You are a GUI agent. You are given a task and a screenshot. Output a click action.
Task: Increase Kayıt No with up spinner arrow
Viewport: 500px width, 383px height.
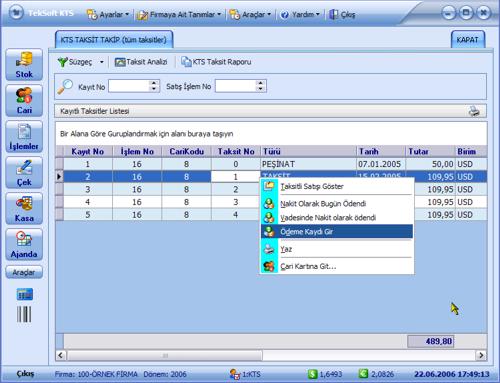pos(154,83)
